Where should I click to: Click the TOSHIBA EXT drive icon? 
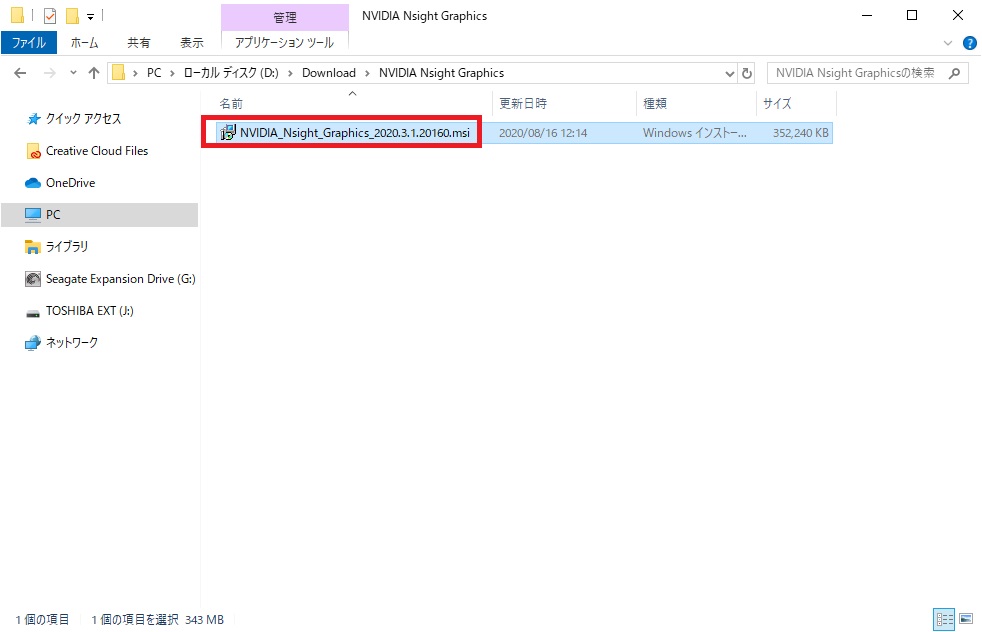pos(33,313)
